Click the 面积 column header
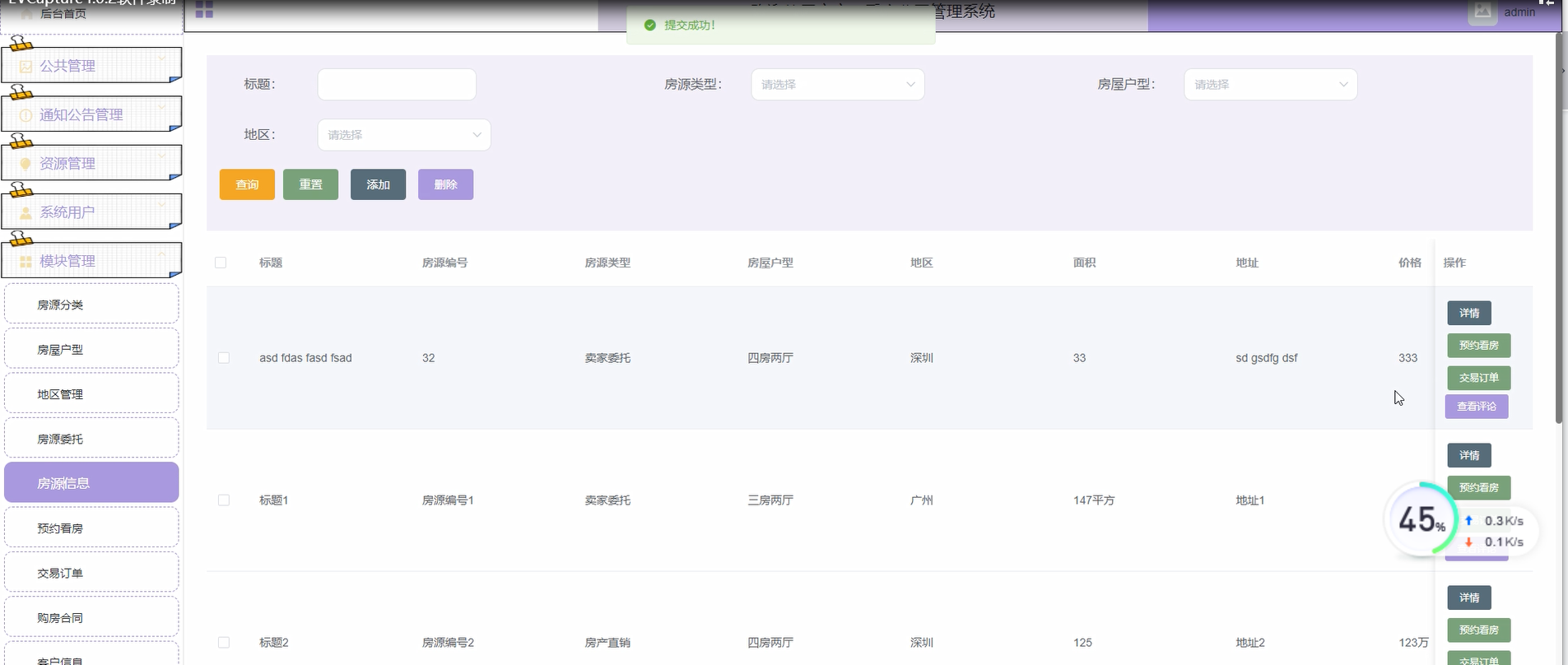 coord(1084,263)
